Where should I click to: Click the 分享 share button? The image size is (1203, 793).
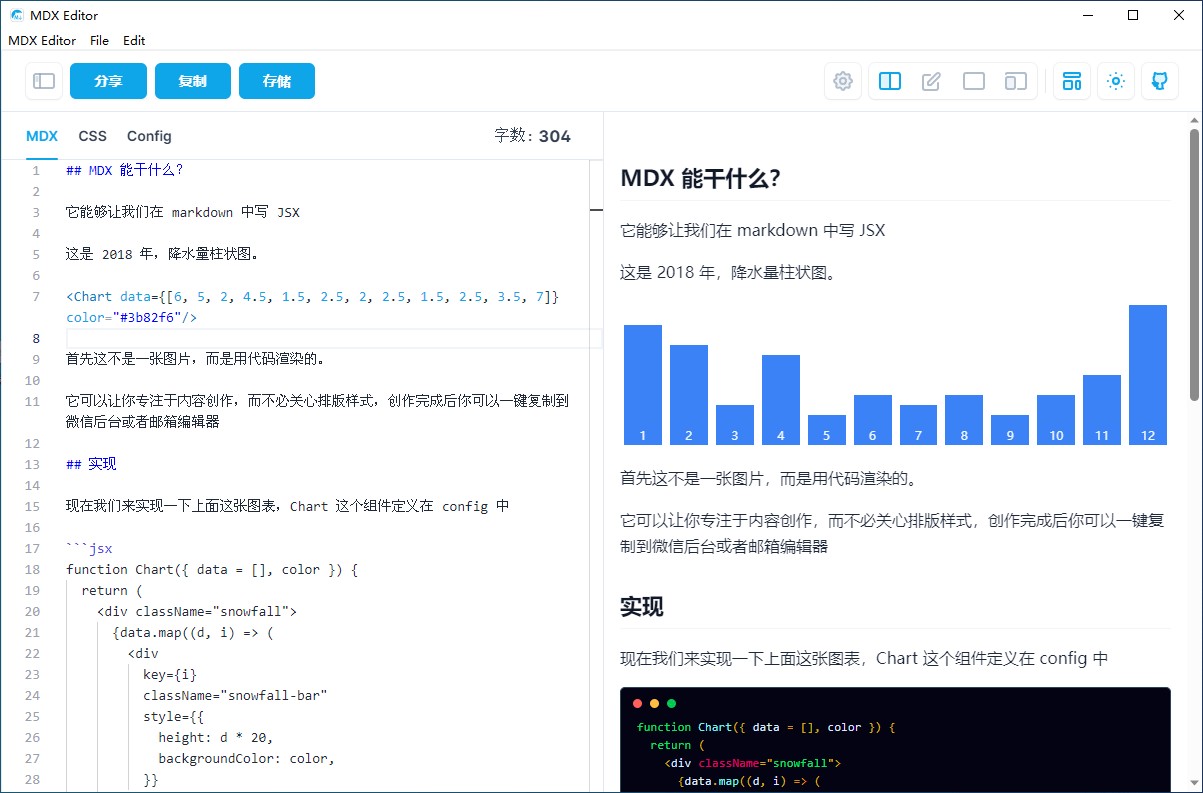click(108, 81)
